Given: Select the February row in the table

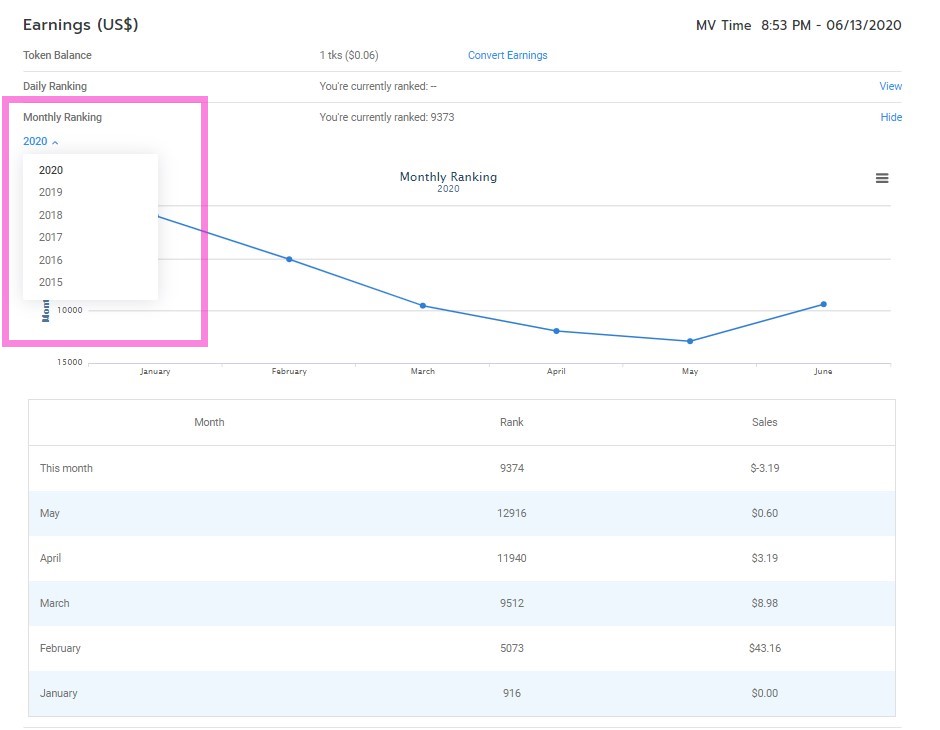Looking at the screenshot, I should [x=461, y=648].
